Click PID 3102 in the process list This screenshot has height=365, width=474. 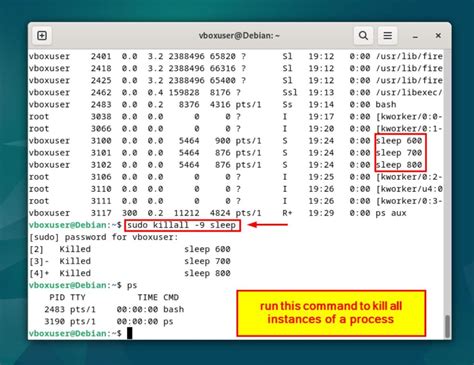point(101,165)
